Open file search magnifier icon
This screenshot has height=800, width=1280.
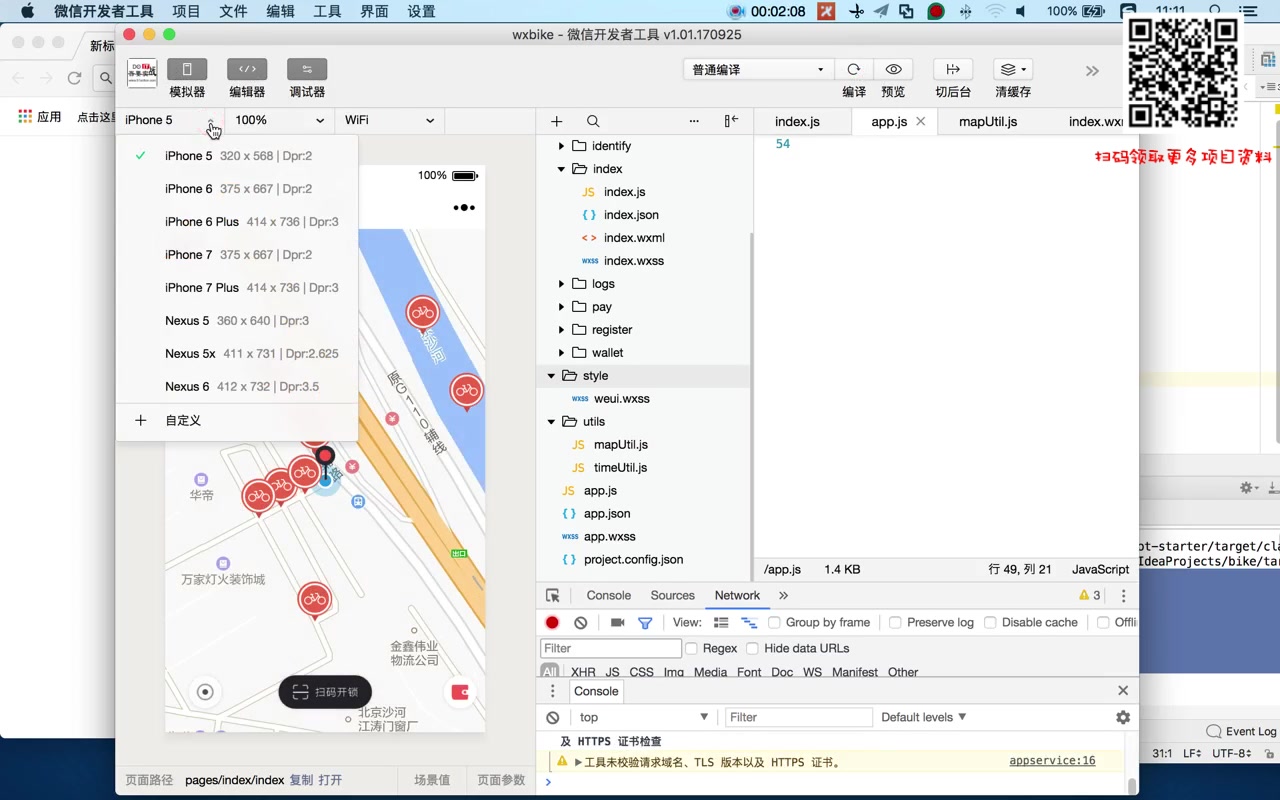(593, 121)
